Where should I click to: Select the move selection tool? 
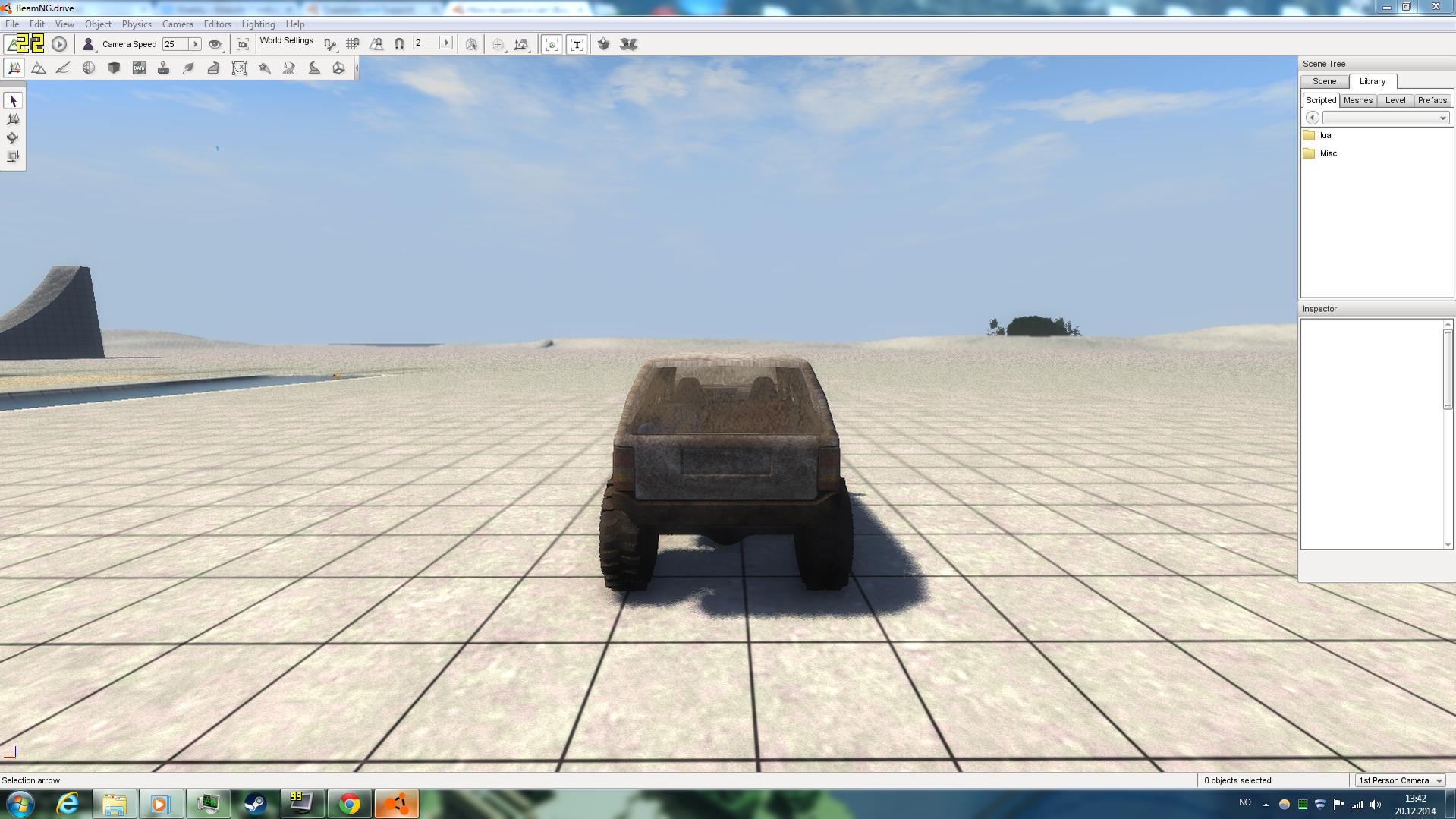point(13,119)
